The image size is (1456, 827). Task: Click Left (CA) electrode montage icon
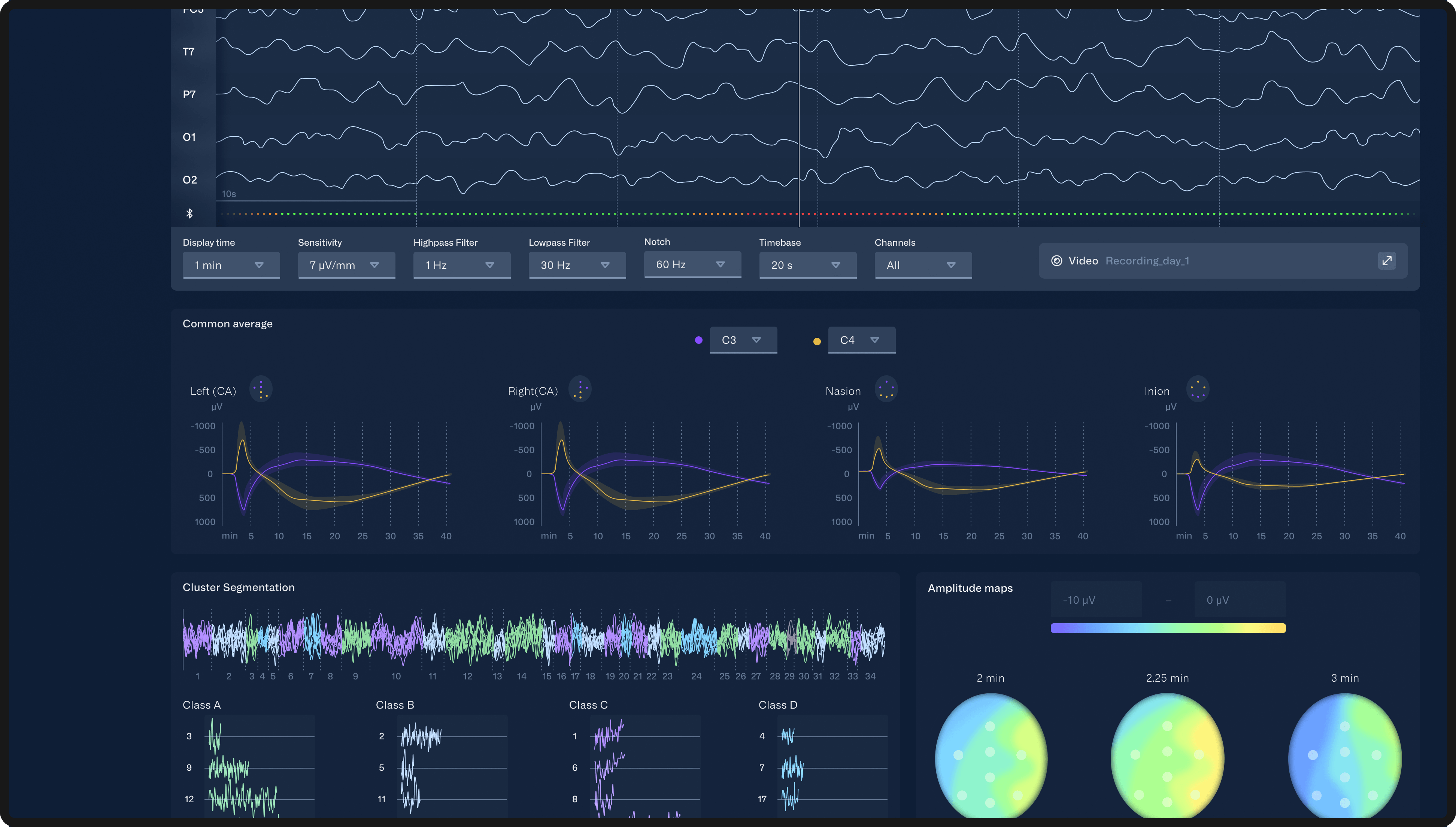(x=261, y=390)
